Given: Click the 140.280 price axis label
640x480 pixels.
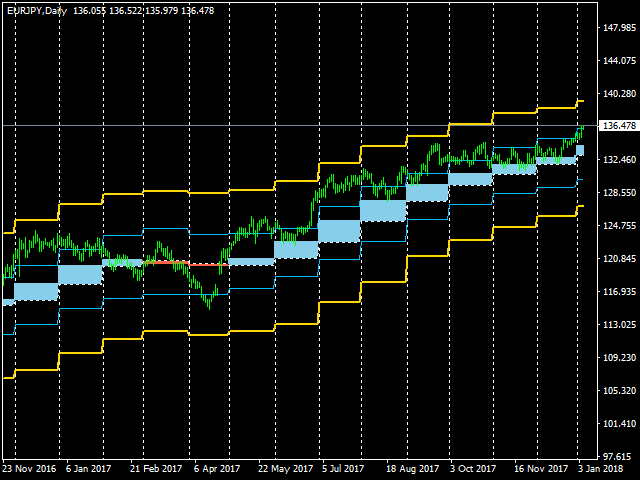Looking at the screenshot, I should coord(619,94).
